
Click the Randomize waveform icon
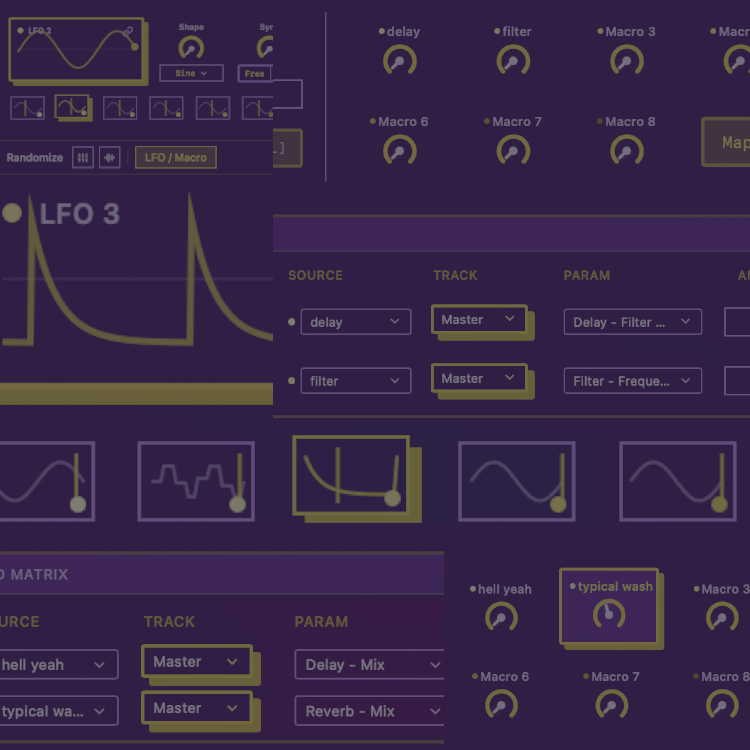[x=110, y=157]
